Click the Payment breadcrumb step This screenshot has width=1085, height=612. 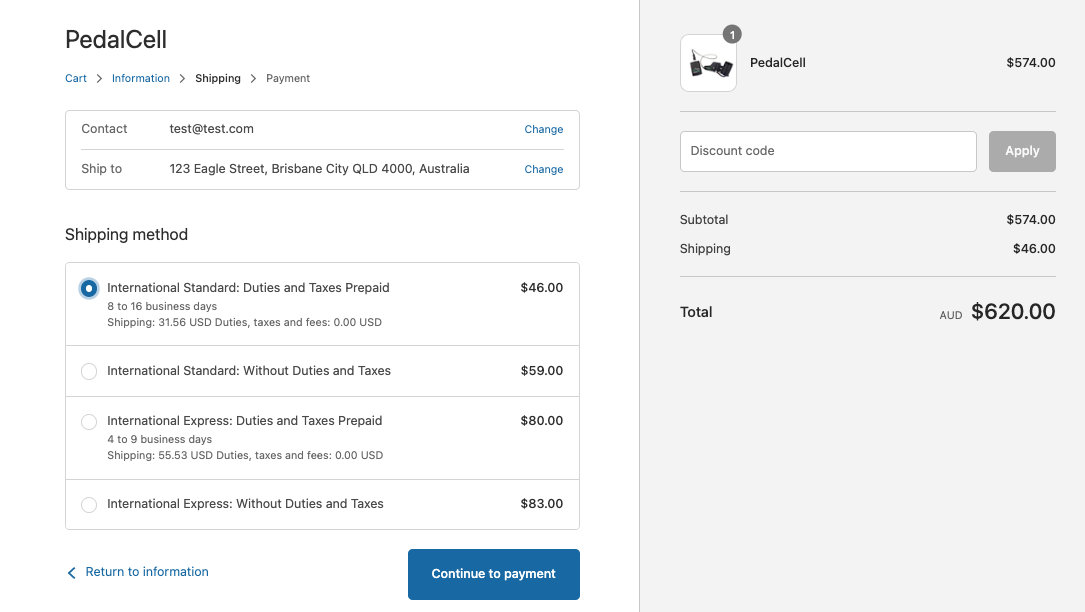click(x=288, y=78)
